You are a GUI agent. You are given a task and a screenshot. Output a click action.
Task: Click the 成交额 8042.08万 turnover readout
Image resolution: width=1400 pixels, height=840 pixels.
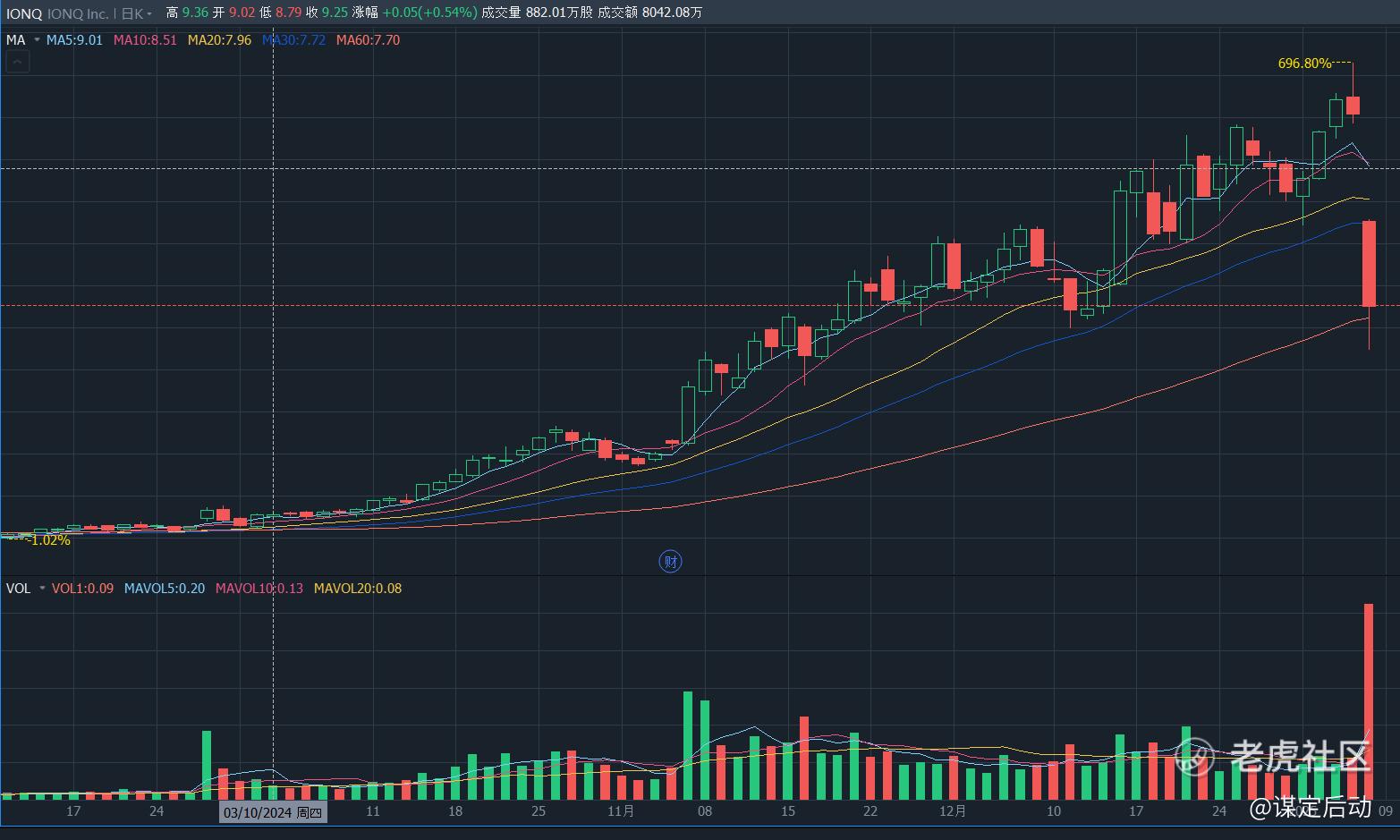click(x=650, y=13)
